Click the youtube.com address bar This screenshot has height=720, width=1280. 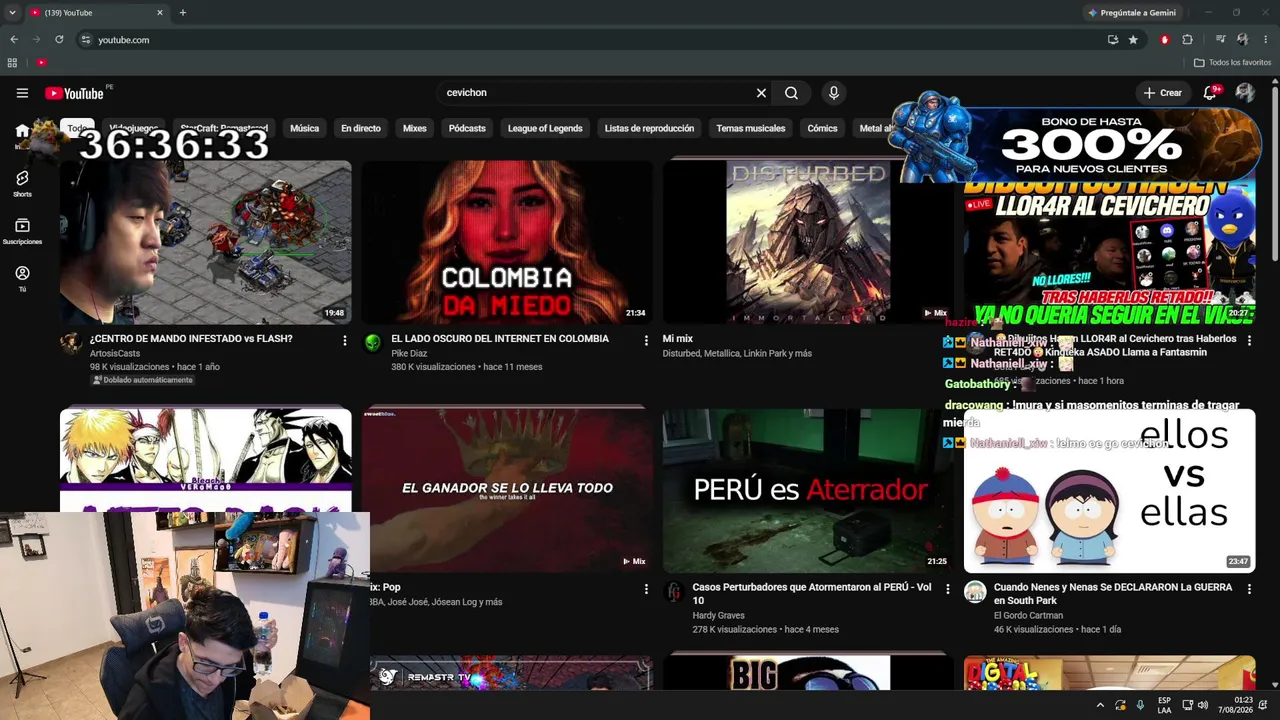590,40
